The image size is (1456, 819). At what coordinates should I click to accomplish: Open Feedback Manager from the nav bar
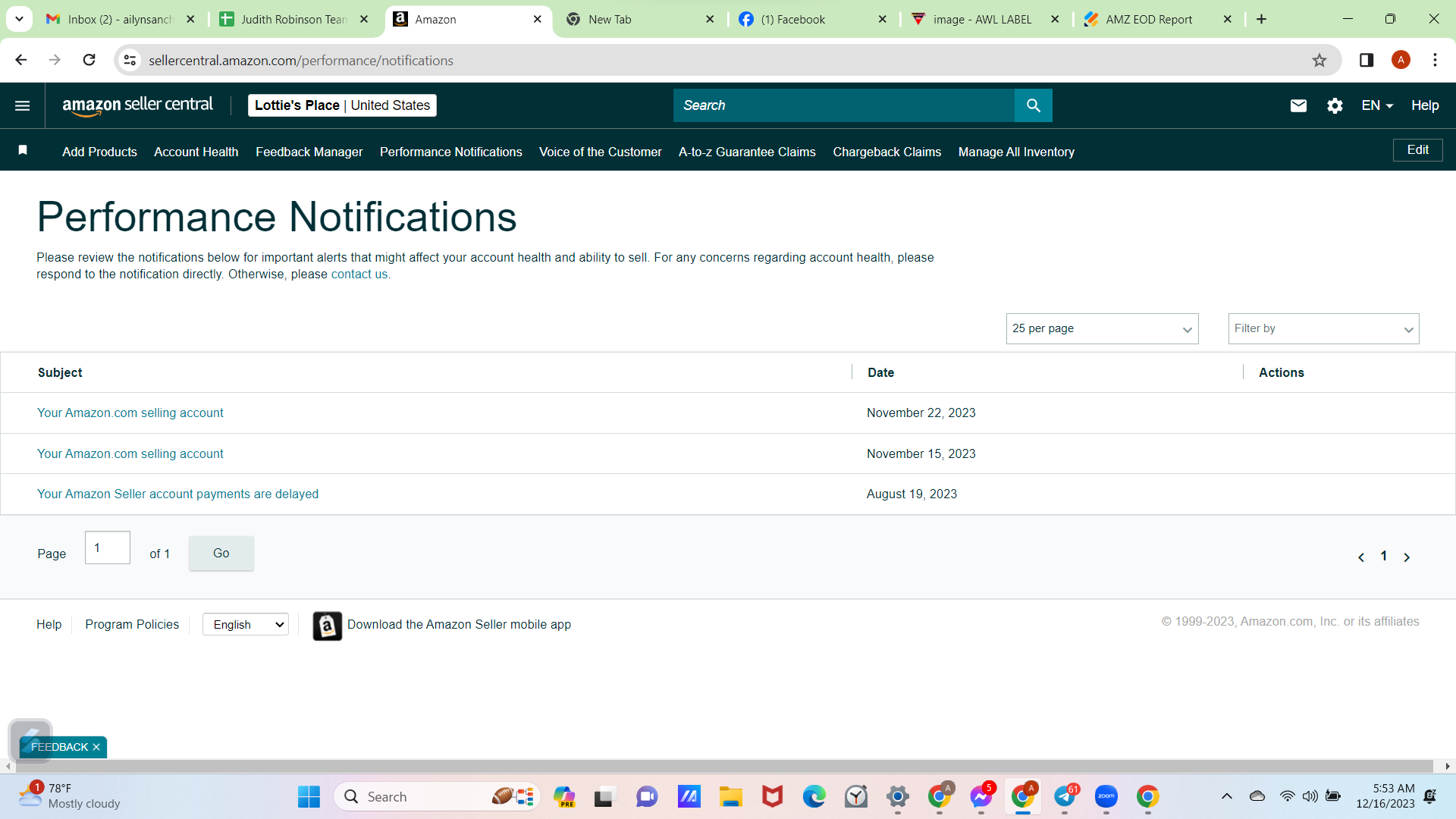click(x=309, y=152)
